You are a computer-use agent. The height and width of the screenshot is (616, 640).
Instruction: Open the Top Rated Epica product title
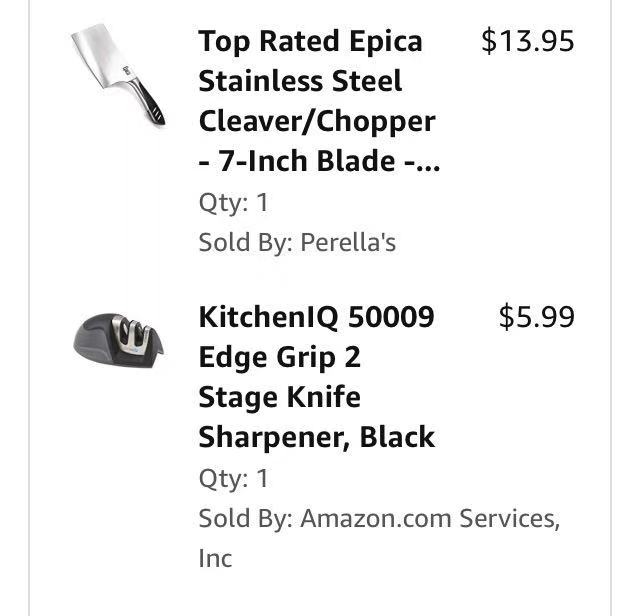[310, 41]
